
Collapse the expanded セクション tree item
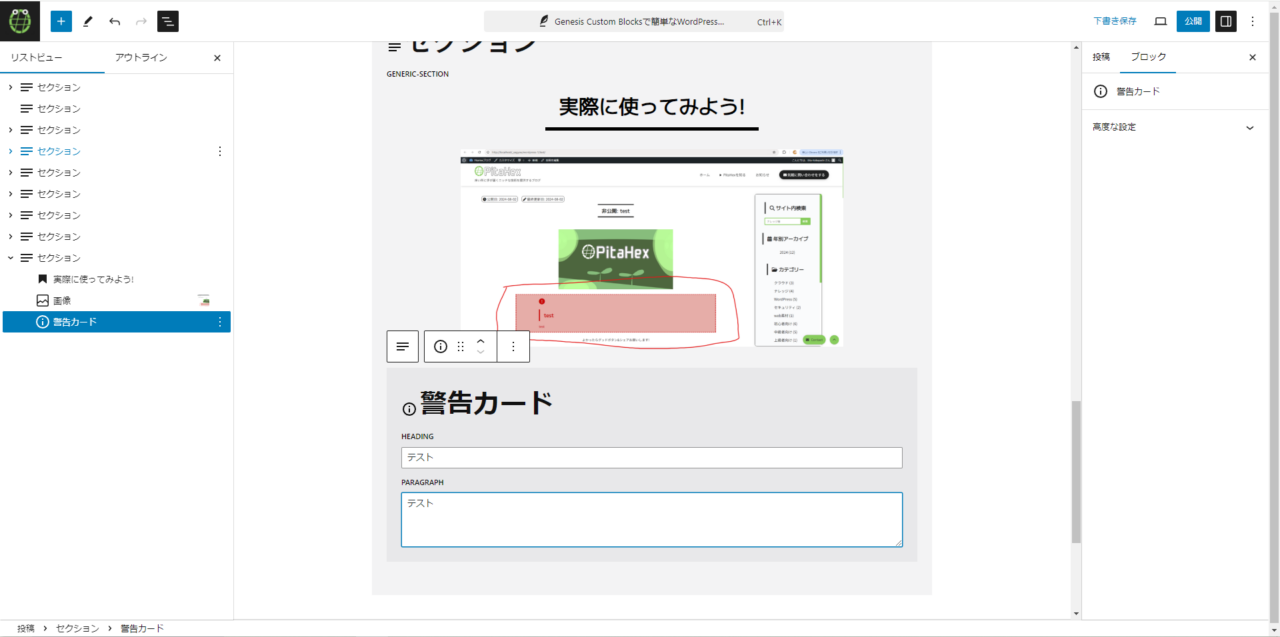pos(11,258)
